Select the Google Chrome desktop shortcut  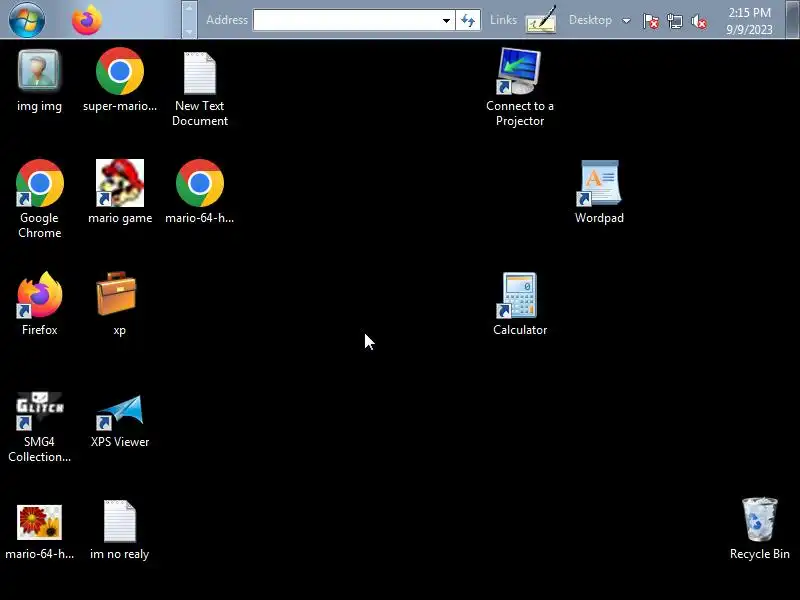coord(39,199)
